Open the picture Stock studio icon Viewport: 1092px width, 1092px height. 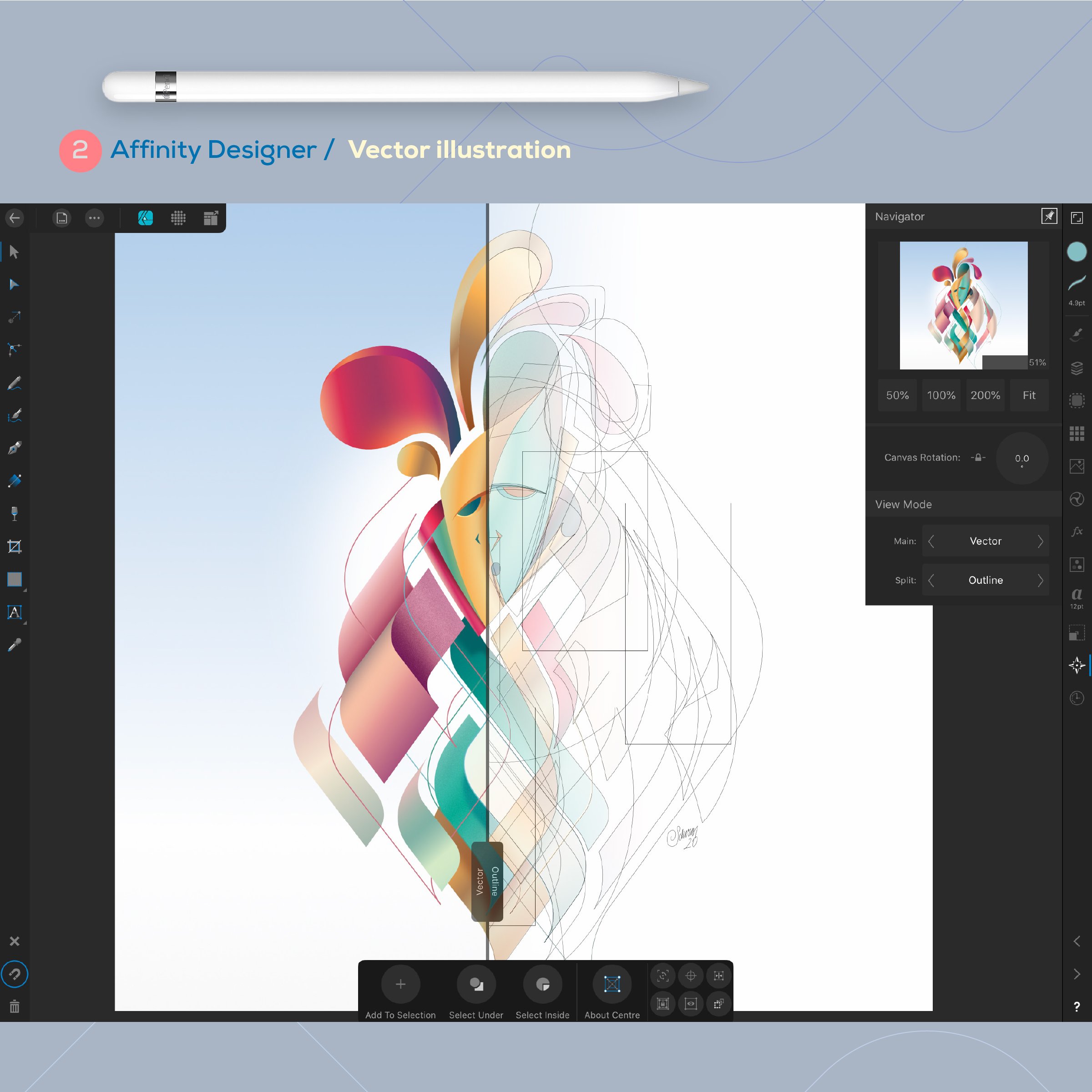tap(1077, 466)
